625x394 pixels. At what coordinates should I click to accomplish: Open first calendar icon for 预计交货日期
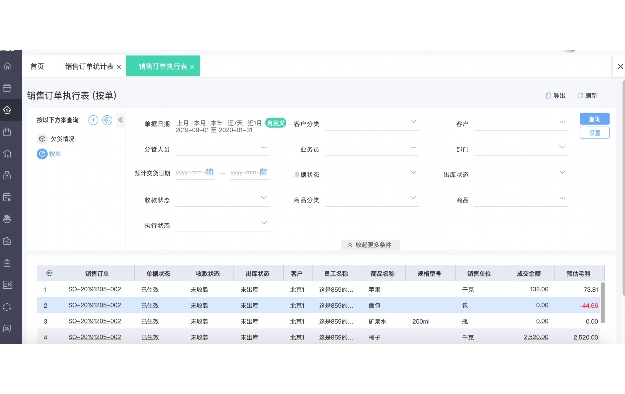coord(209,172)
